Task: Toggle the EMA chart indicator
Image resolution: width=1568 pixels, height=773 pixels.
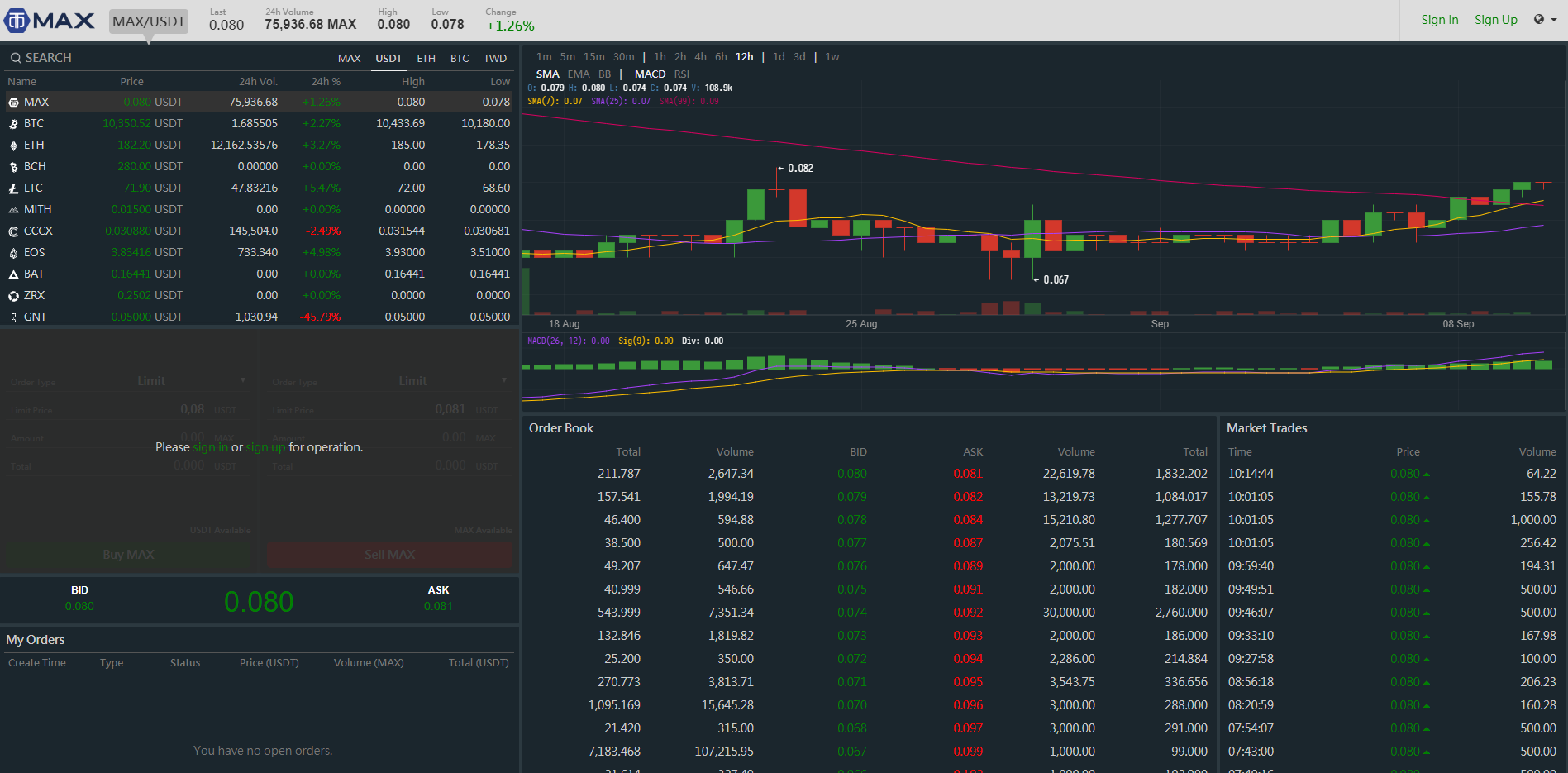Action: tap(579, 74)
